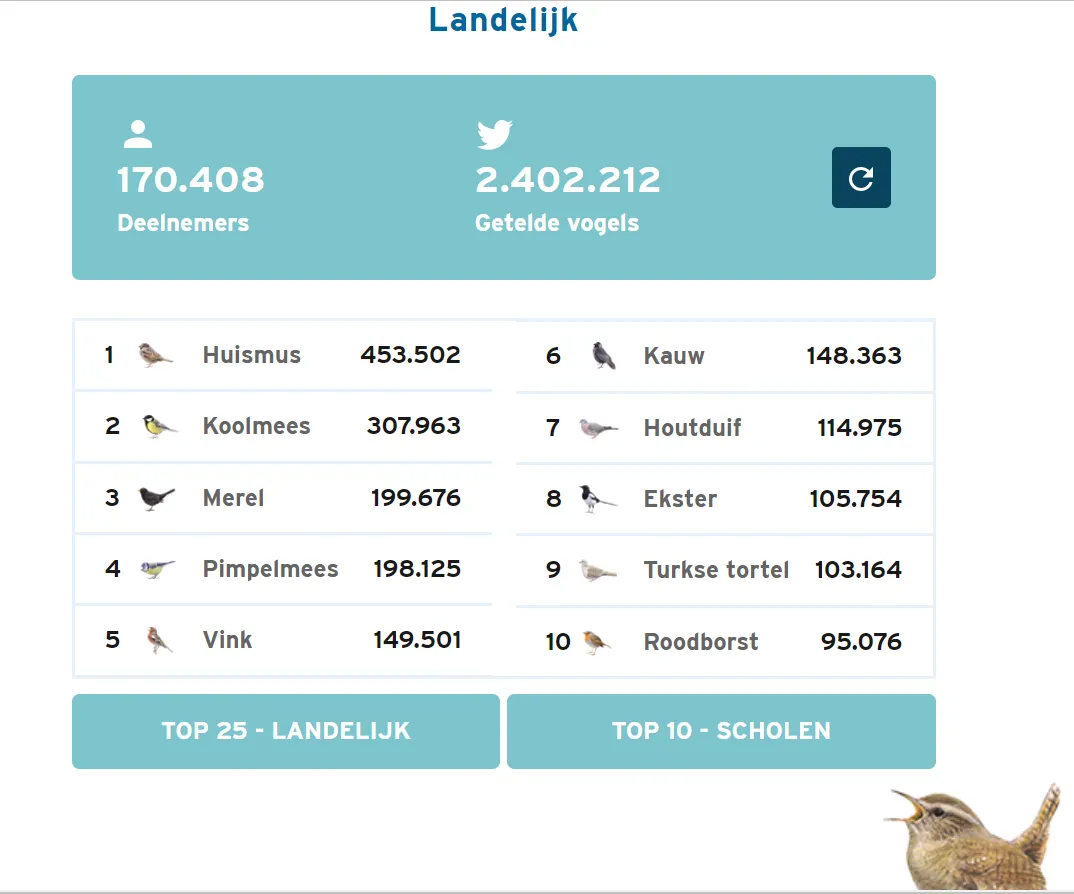Click the Huismus bird icon
Viewport: 1074px width, 894px height.
(155, 355)
